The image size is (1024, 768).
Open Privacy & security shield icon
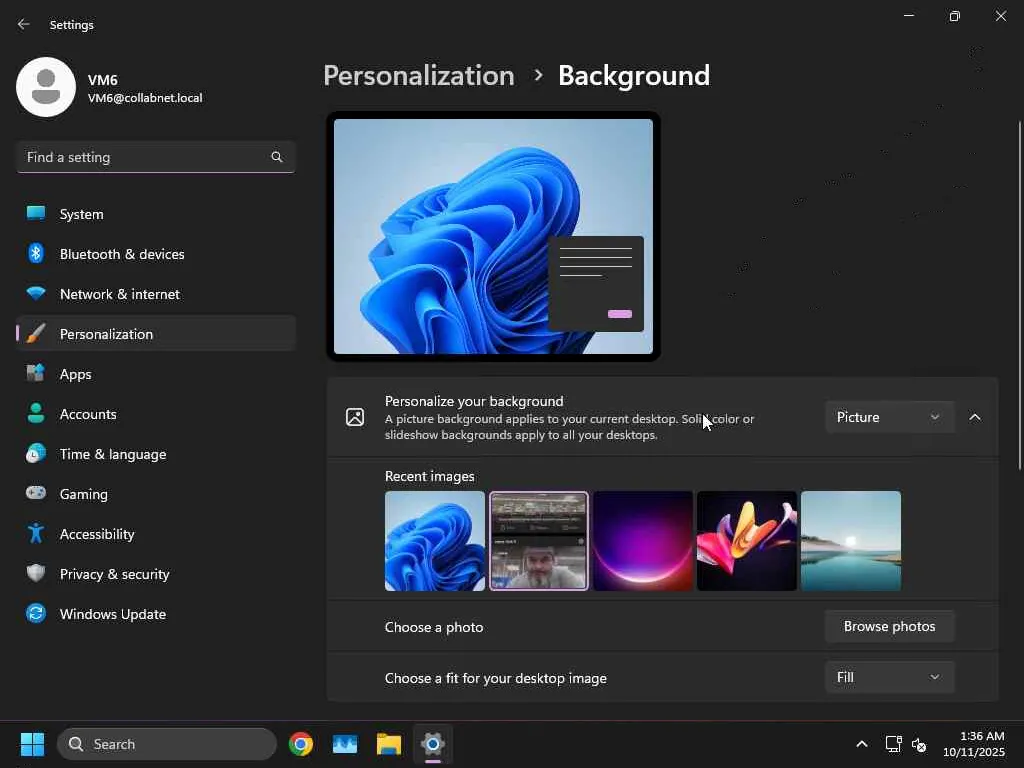coord(36,574)
